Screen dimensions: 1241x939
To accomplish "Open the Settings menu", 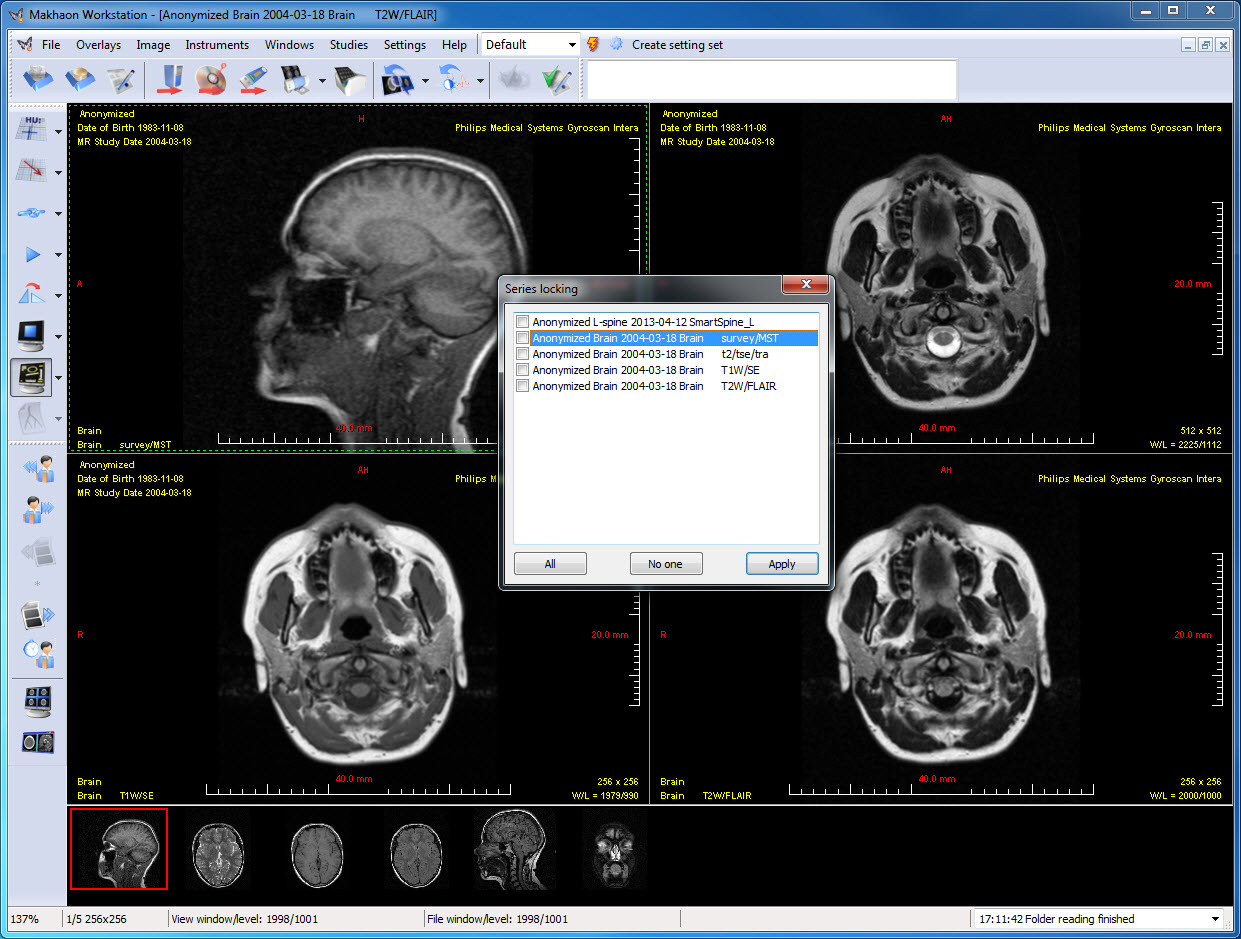I will [405, 45].
